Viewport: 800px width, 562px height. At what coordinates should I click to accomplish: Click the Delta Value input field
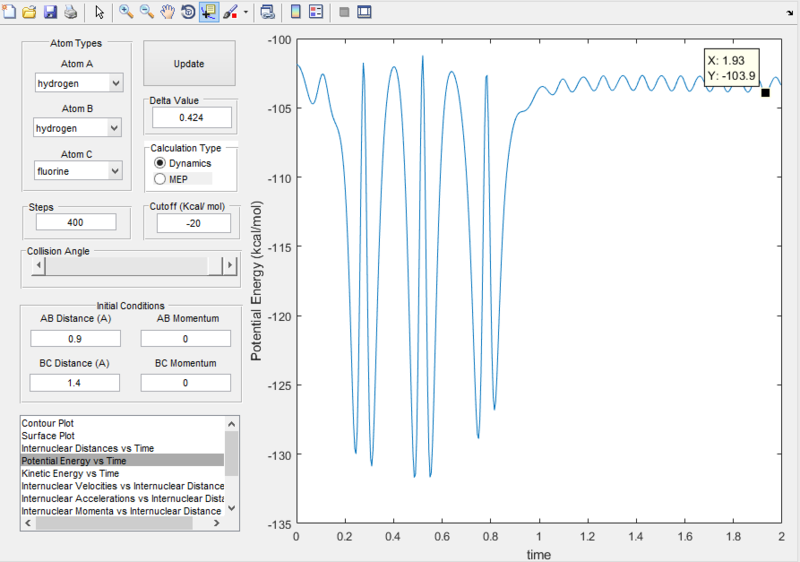coord(192,118)
